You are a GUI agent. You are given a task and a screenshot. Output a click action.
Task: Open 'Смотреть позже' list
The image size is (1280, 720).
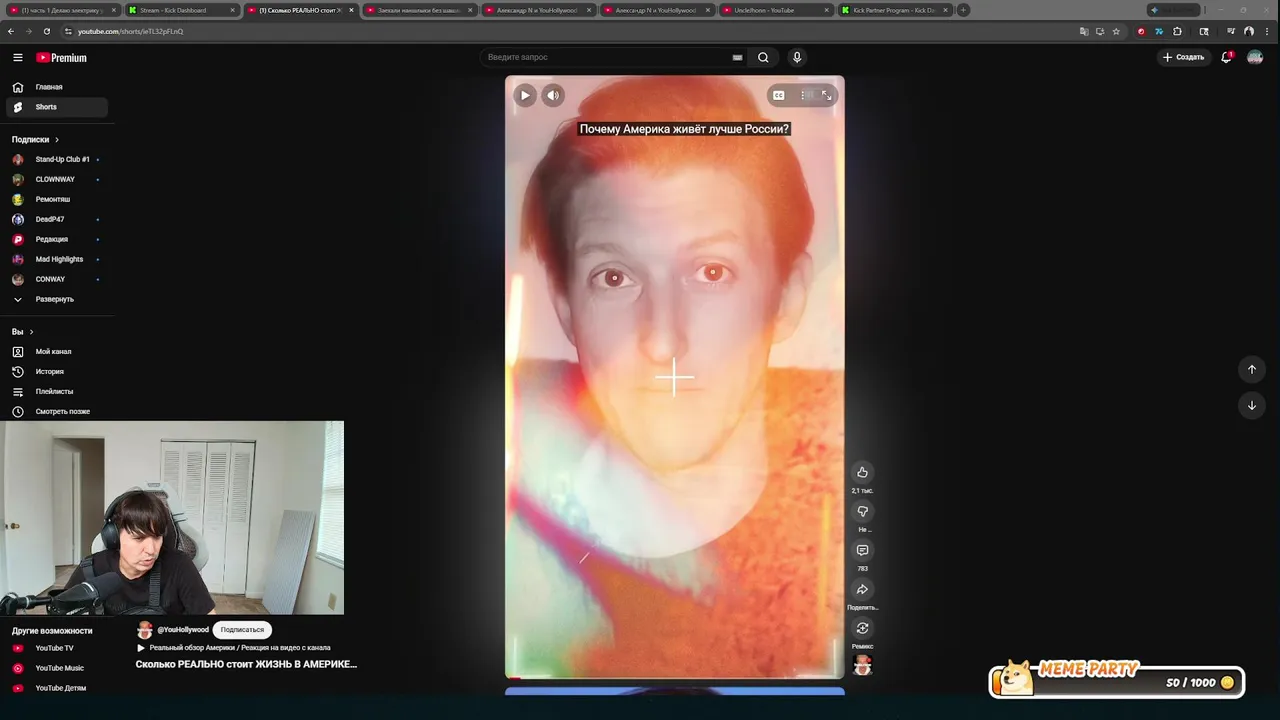[56, 411]
